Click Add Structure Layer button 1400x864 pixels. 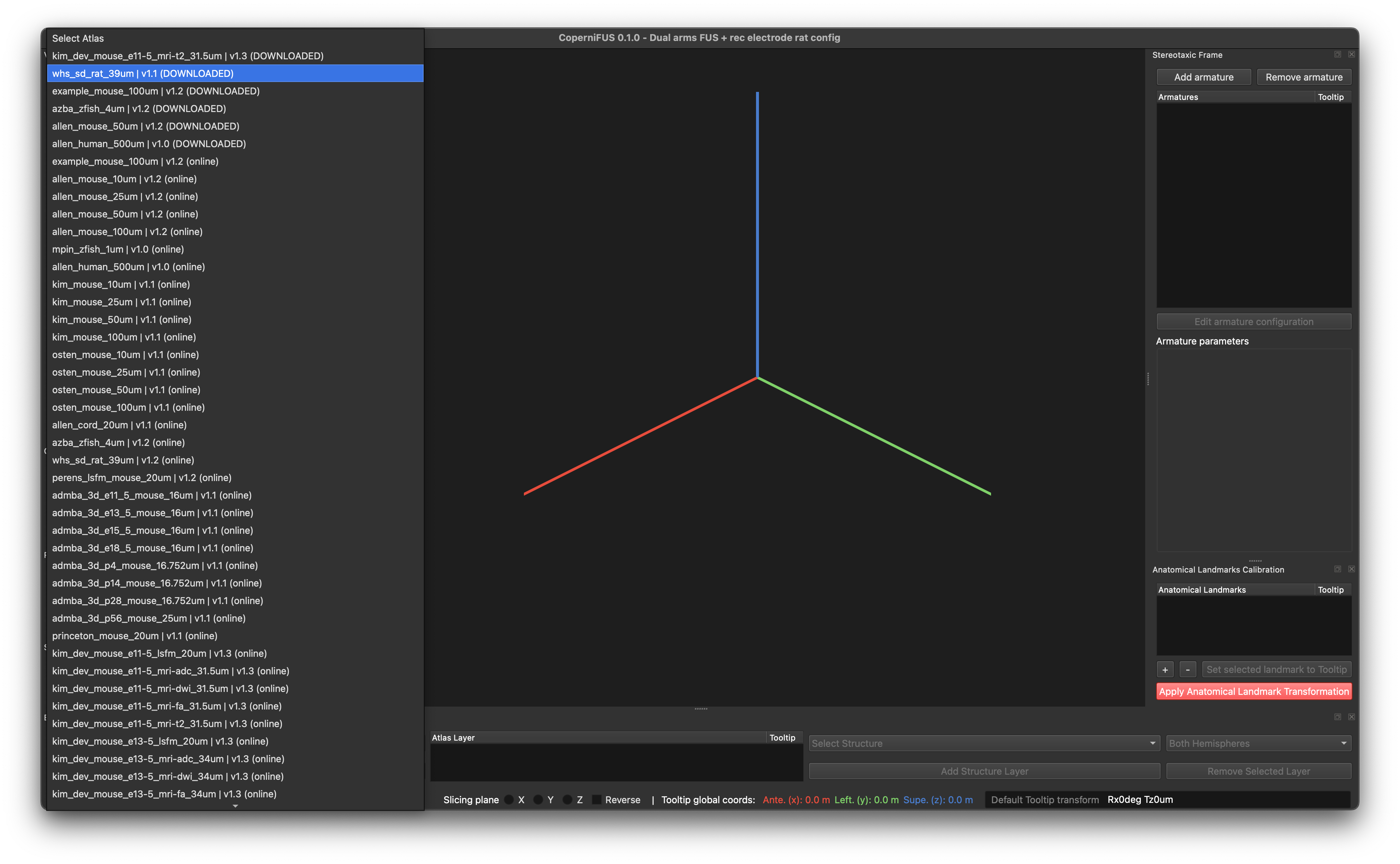(x=984, y=771)
